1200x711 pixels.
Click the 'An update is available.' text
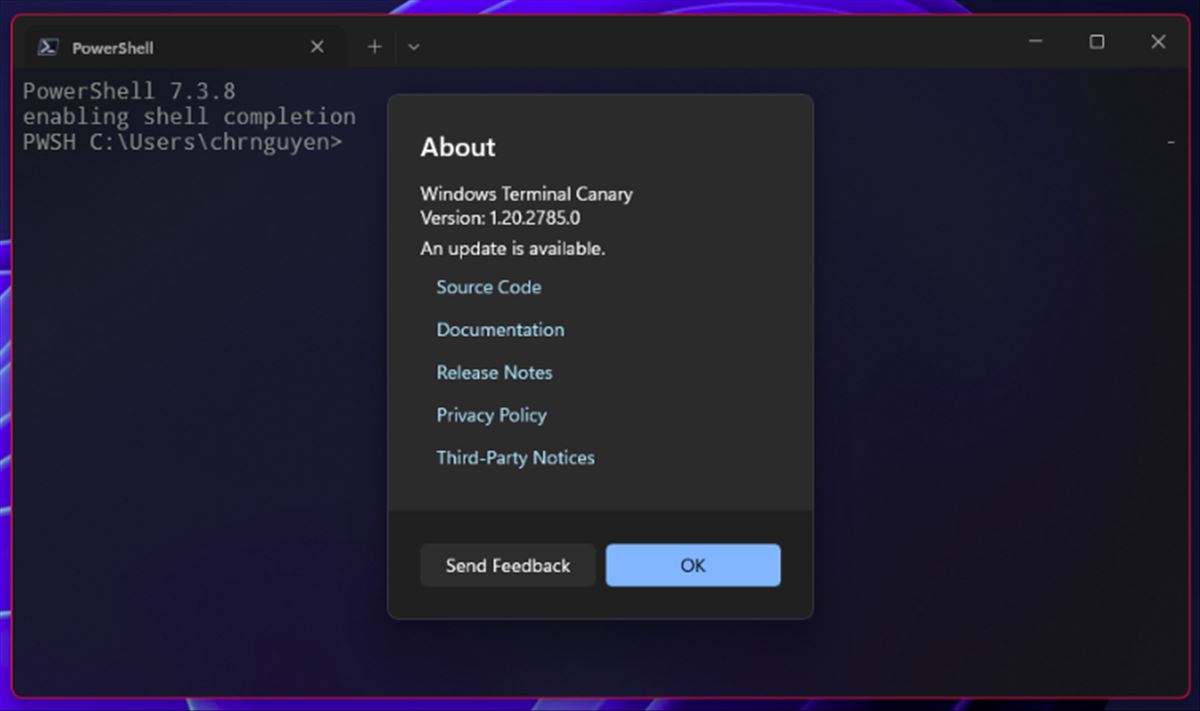[513, 249]
